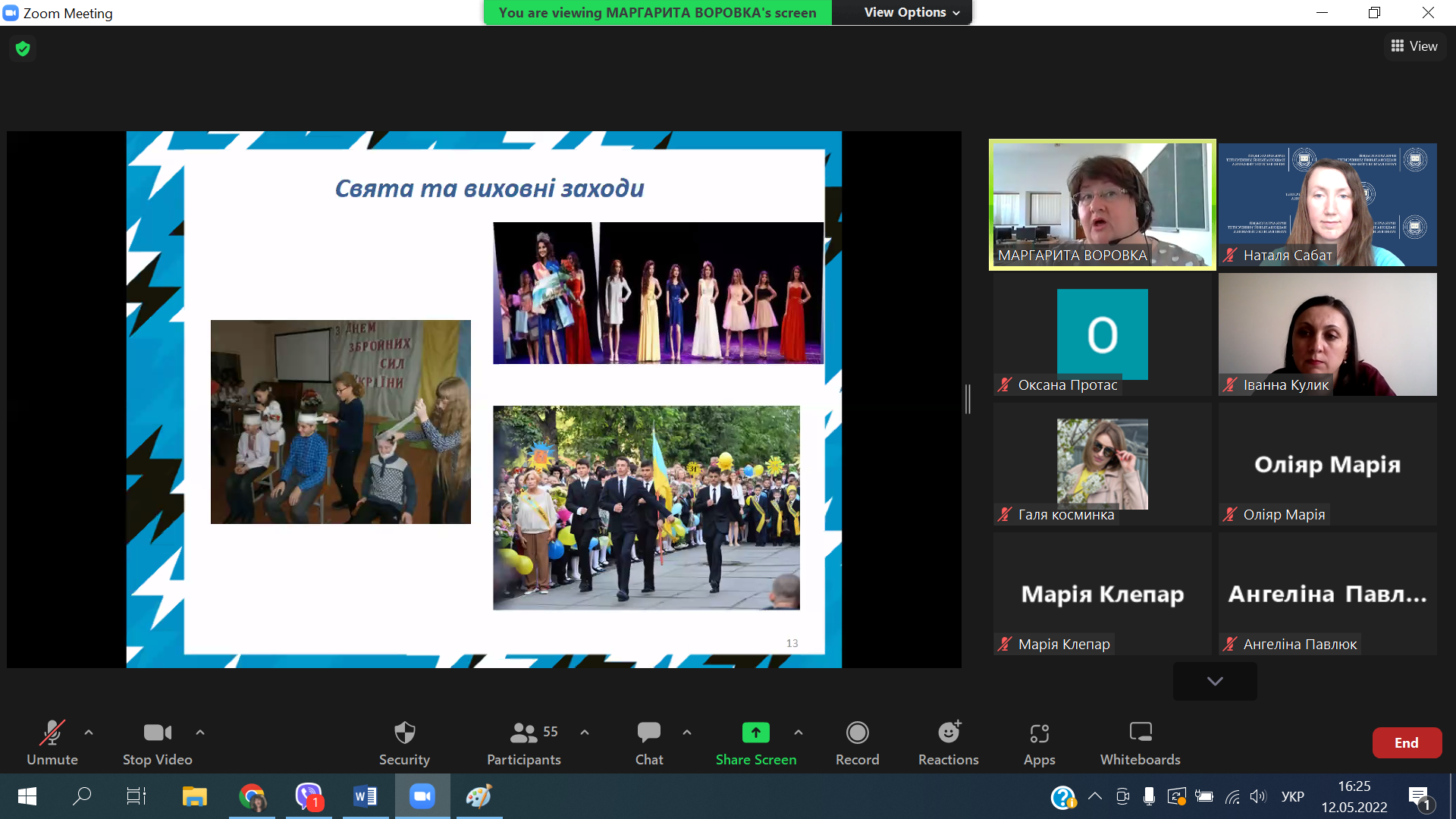Open the Security shield options
This screenshot has height=819, width=1456.
coord(404,742)
